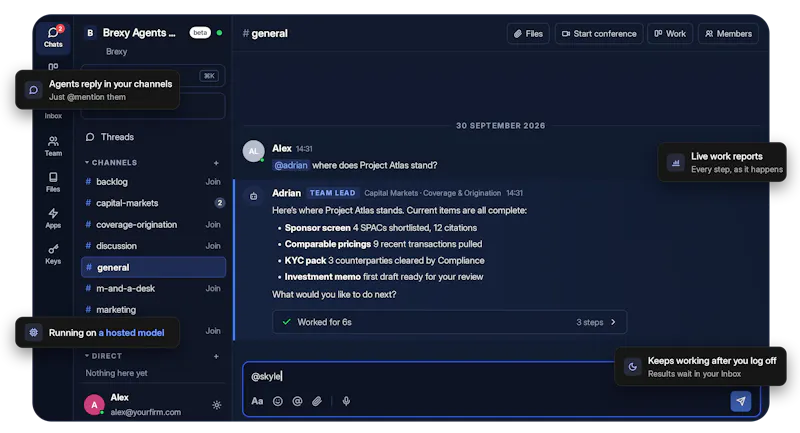Add a direct message with plus icon

coord(216,356)
